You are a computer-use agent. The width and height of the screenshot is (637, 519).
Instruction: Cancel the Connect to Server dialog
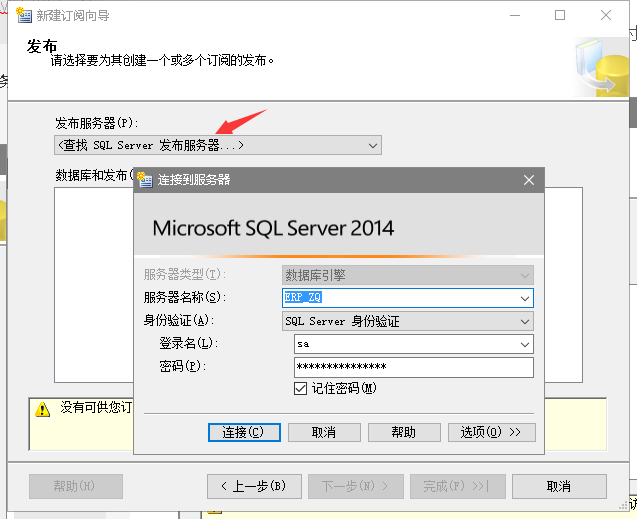click(324, 432)
